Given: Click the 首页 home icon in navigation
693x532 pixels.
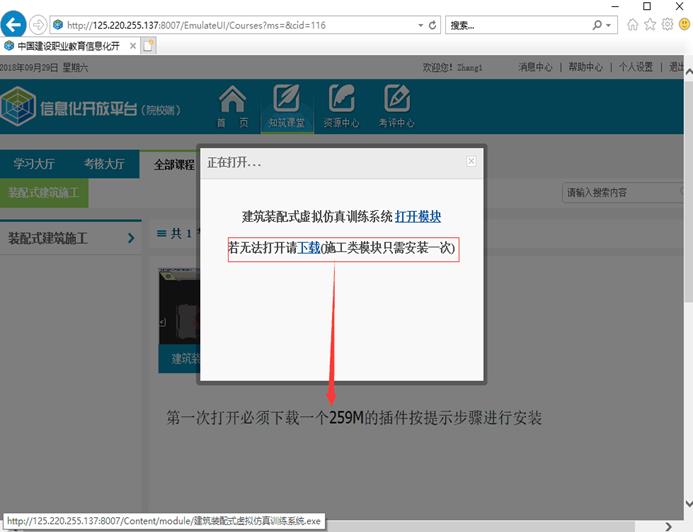Looking at the screenshot, I should (x=232, y=105).
